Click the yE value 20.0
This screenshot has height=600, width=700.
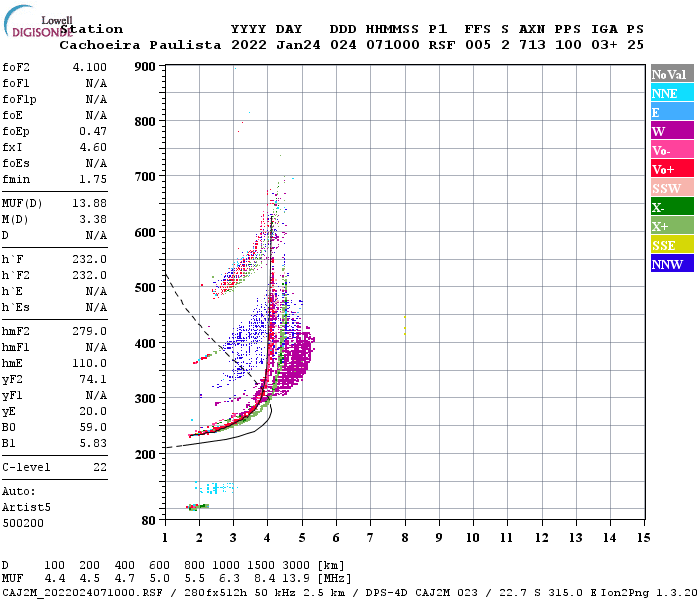pos(93,412)
